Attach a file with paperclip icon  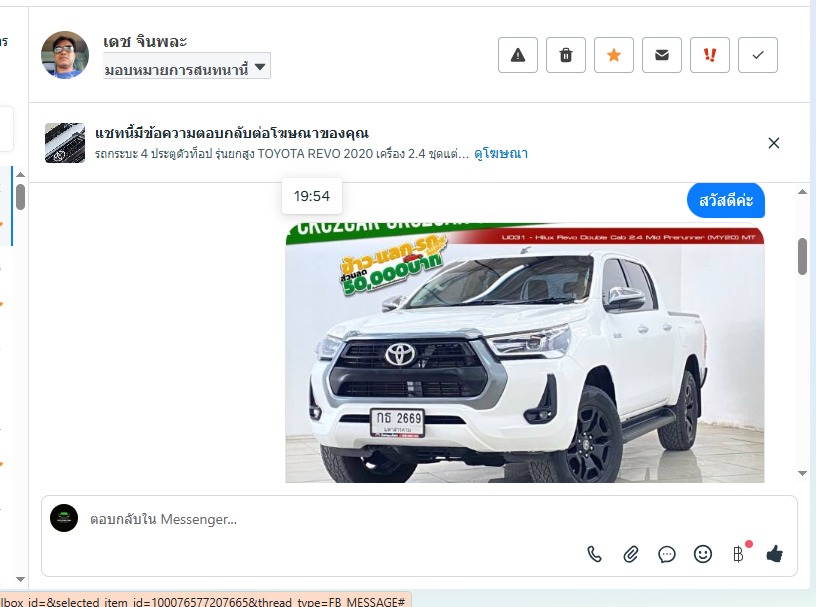[631, 554]
